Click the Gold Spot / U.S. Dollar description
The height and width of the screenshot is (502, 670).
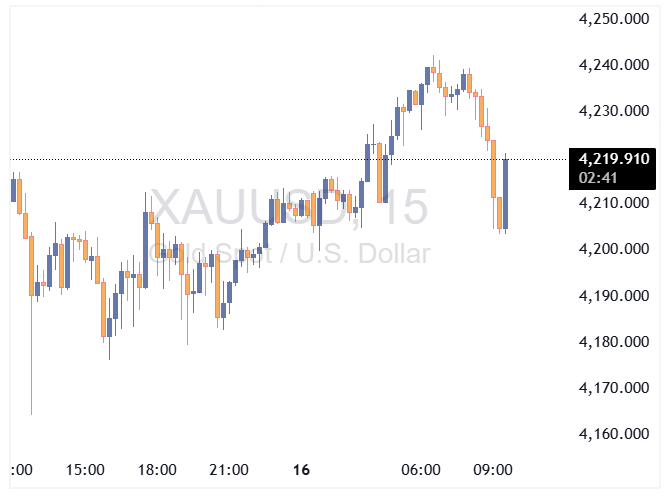[290, 253]
